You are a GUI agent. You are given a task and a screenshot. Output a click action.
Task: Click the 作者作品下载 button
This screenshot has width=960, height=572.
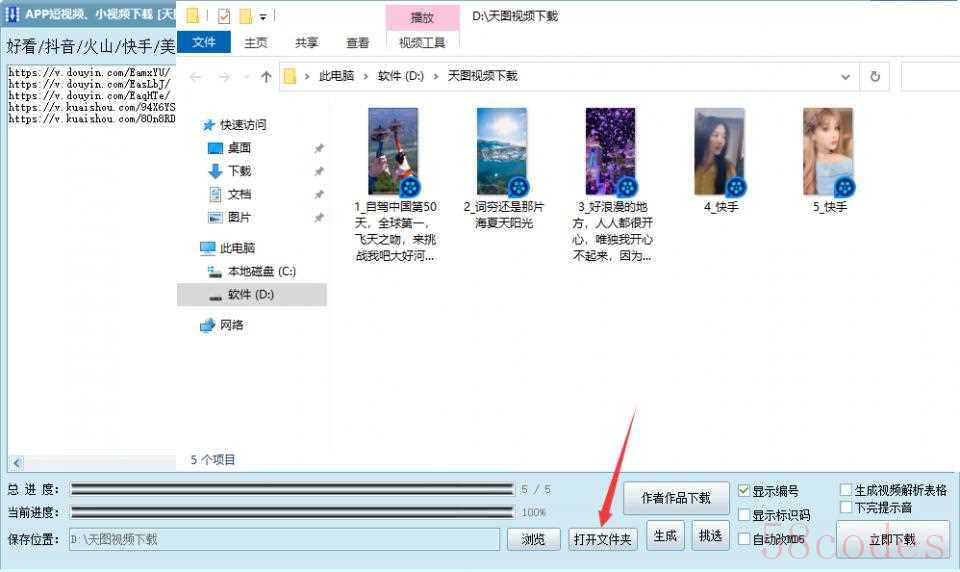(x=676, y=499)
